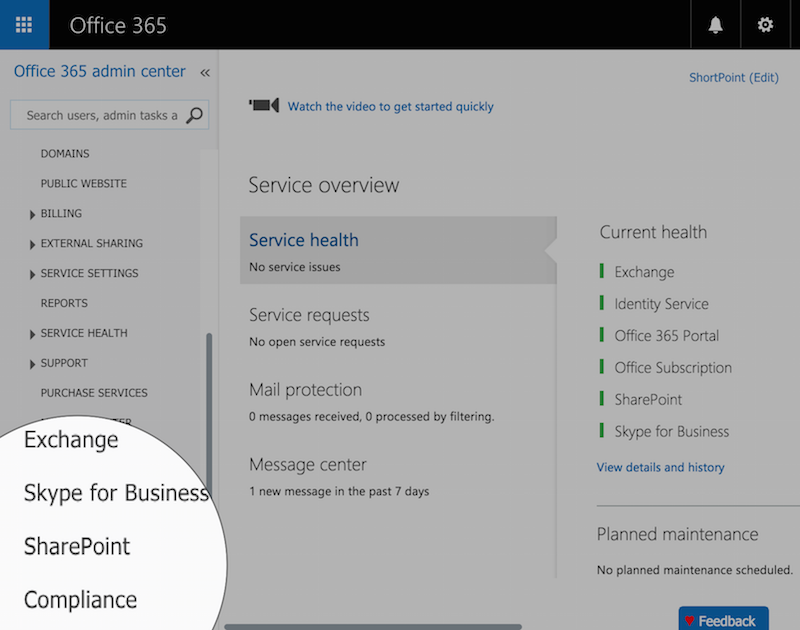This screenshot has width=800, height=630.
Task: Click the Feedback button
Action: [723, 619]
